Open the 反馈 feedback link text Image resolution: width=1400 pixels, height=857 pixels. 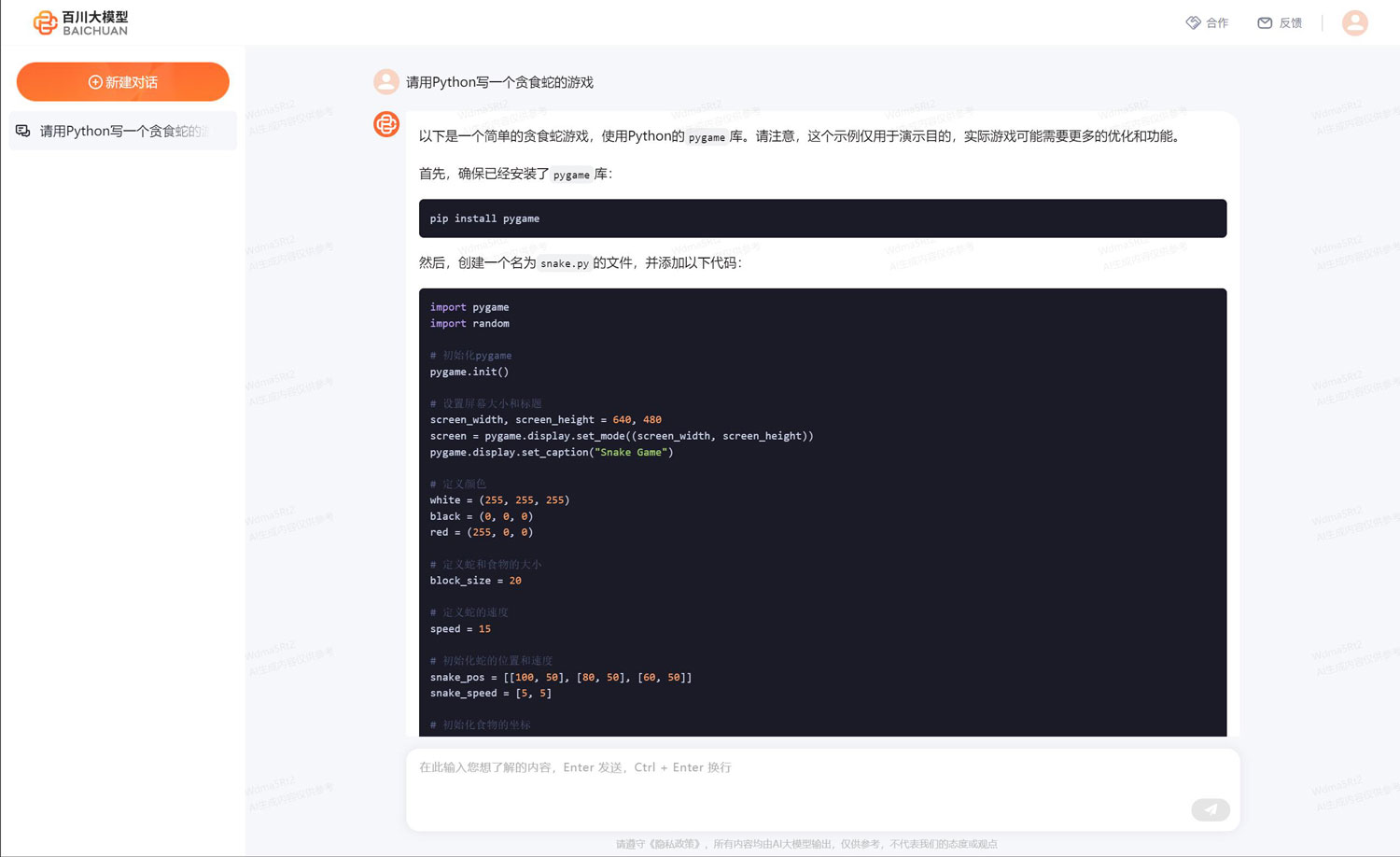coord(1290,23)
